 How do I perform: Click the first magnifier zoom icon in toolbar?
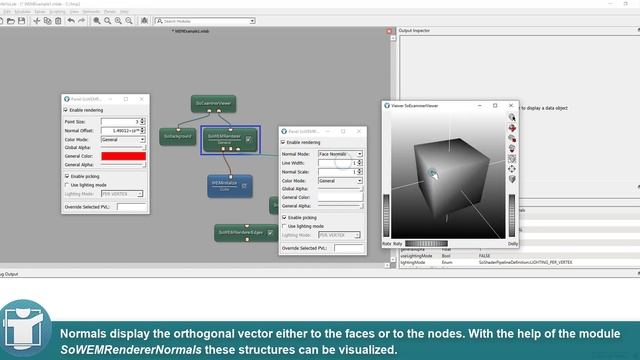(97, 21)
